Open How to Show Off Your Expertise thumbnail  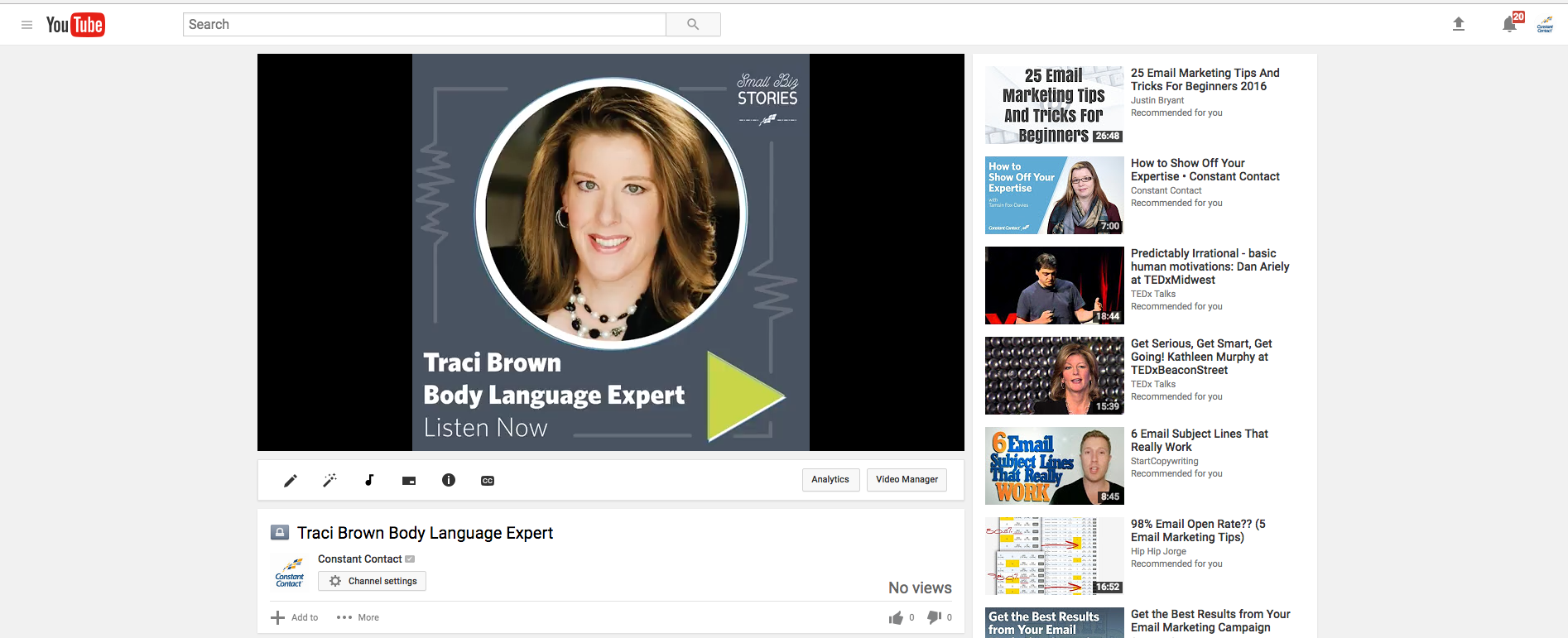point(1055,195)
